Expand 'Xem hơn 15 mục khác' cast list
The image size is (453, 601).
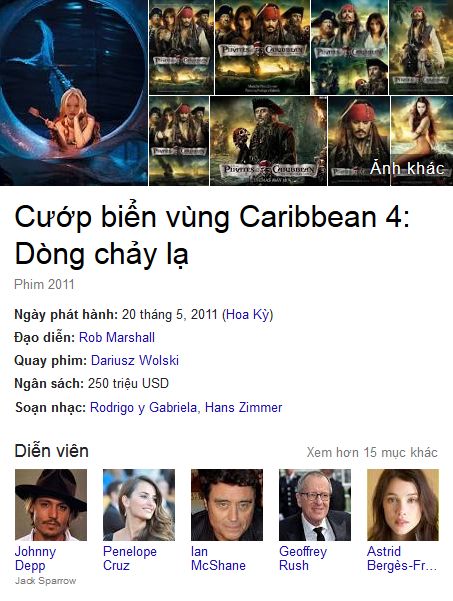coord(372,452)
